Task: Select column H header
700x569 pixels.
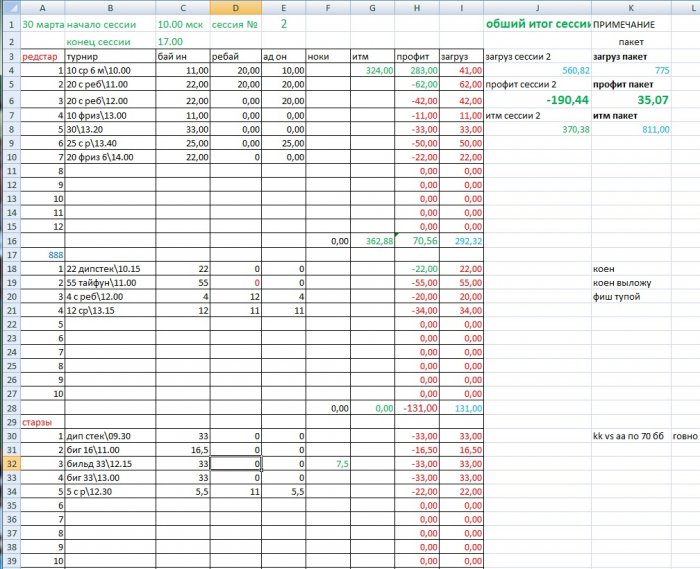Action: 417,8
